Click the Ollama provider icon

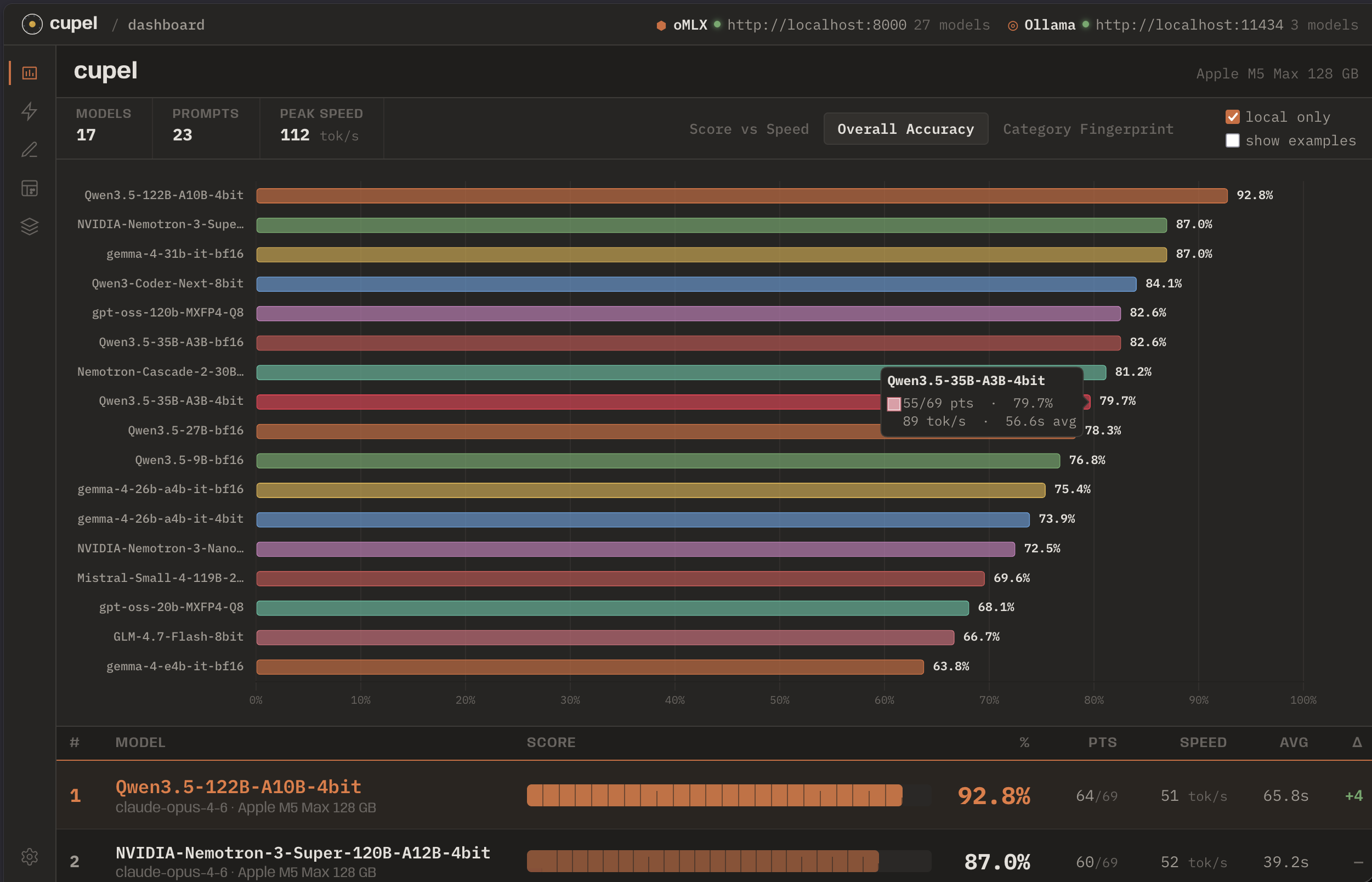click(1012, 25)
